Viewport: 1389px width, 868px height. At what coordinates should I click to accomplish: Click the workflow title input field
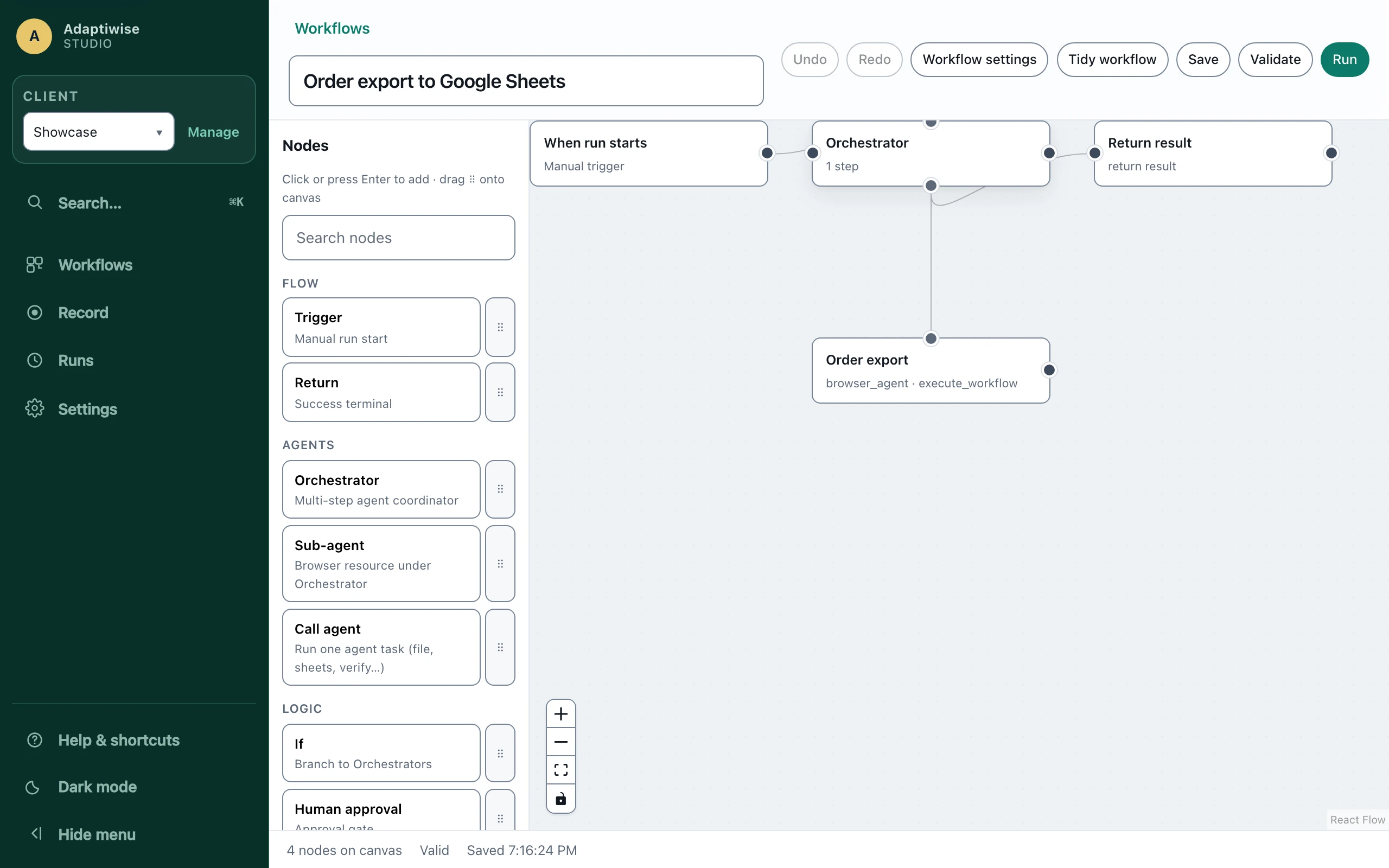pos(526,81)
